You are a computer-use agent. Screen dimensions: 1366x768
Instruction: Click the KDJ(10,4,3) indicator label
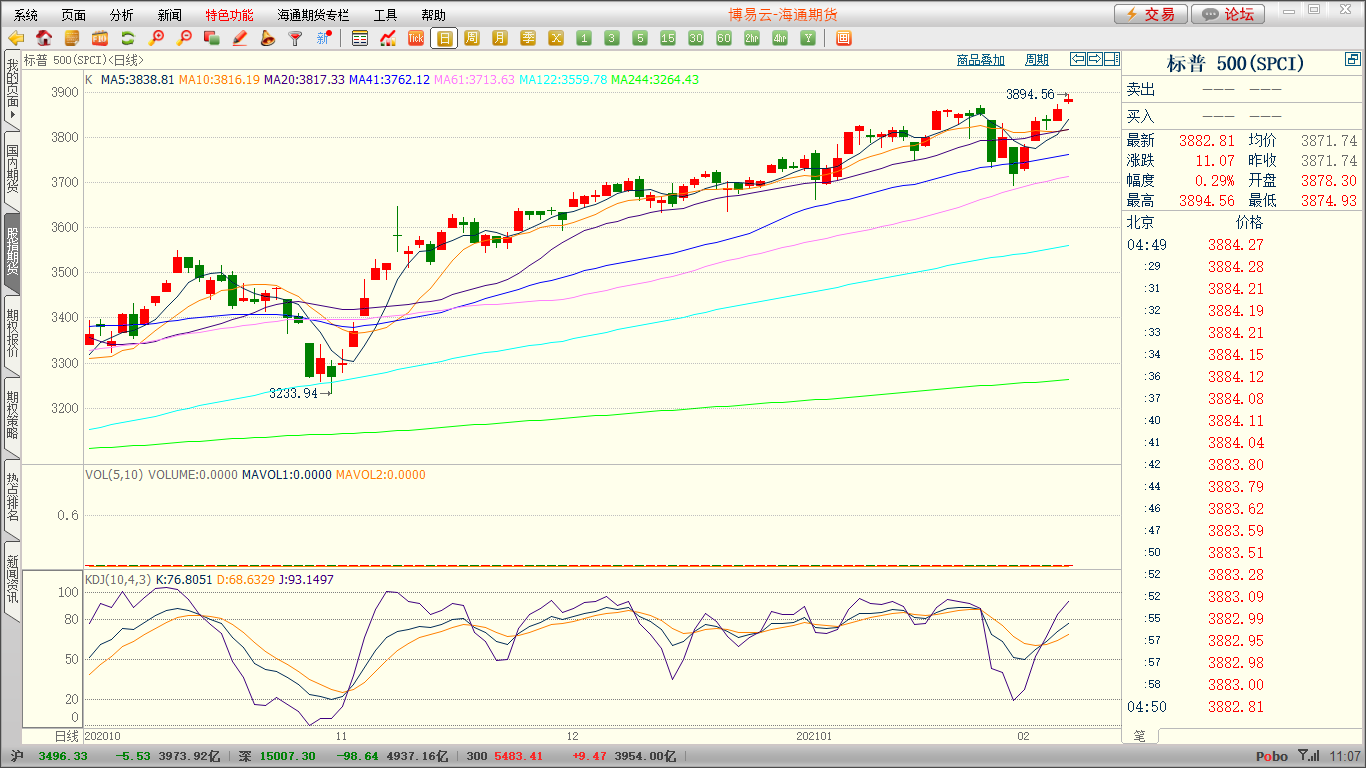(118, 580)
